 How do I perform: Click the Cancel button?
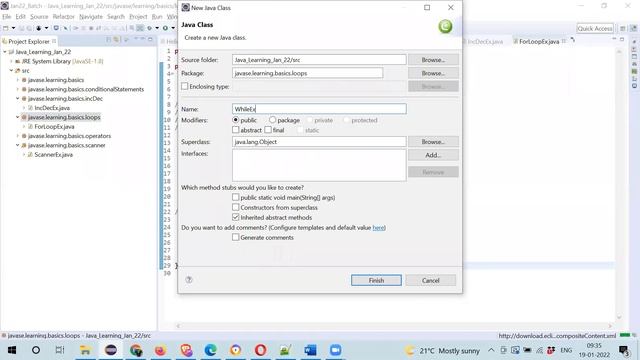pos(431,280)
